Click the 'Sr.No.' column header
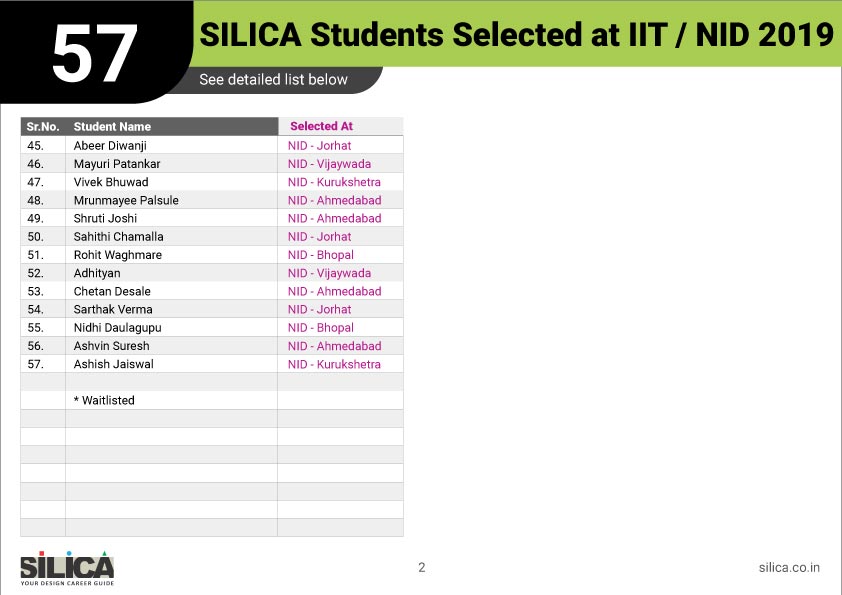This screenshot has width=842, height=595. (44, 127)
